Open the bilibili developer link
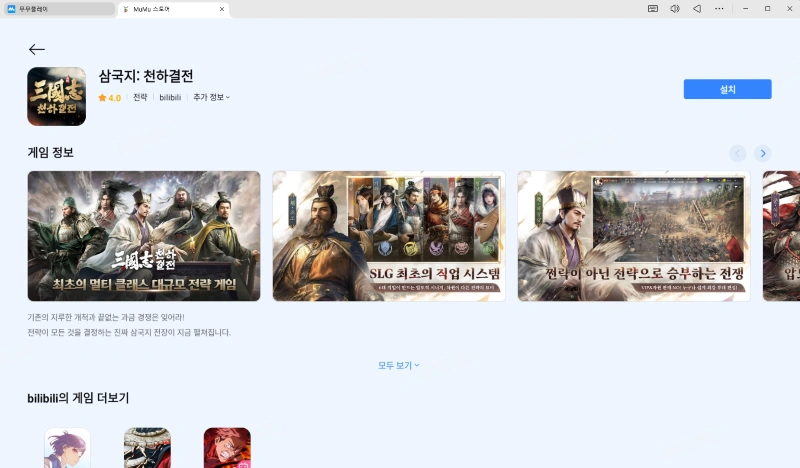 pos(170,97)
